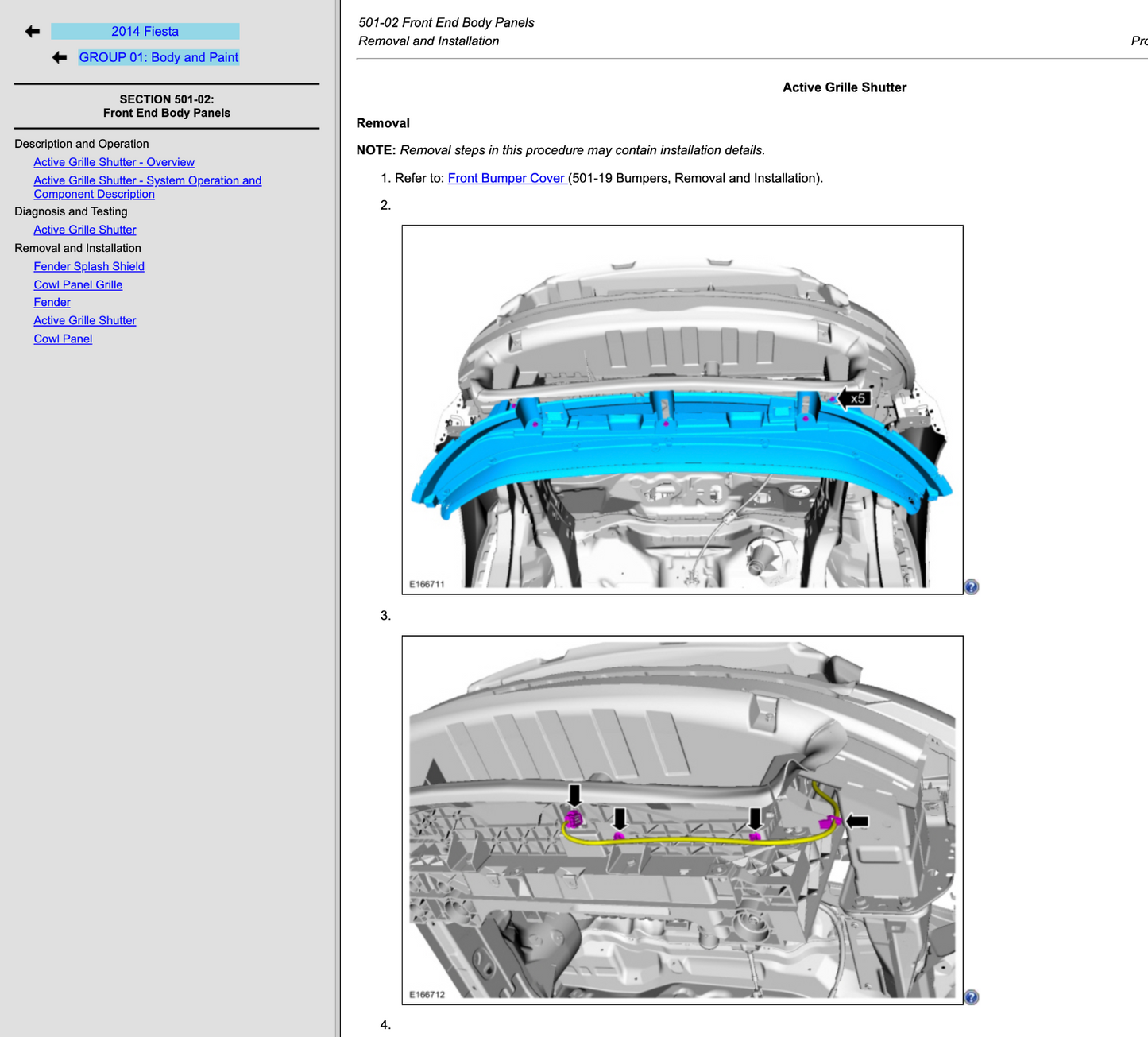
Task: Click the back arrow beside 2014 Fiesta
Action: (33, 32)
